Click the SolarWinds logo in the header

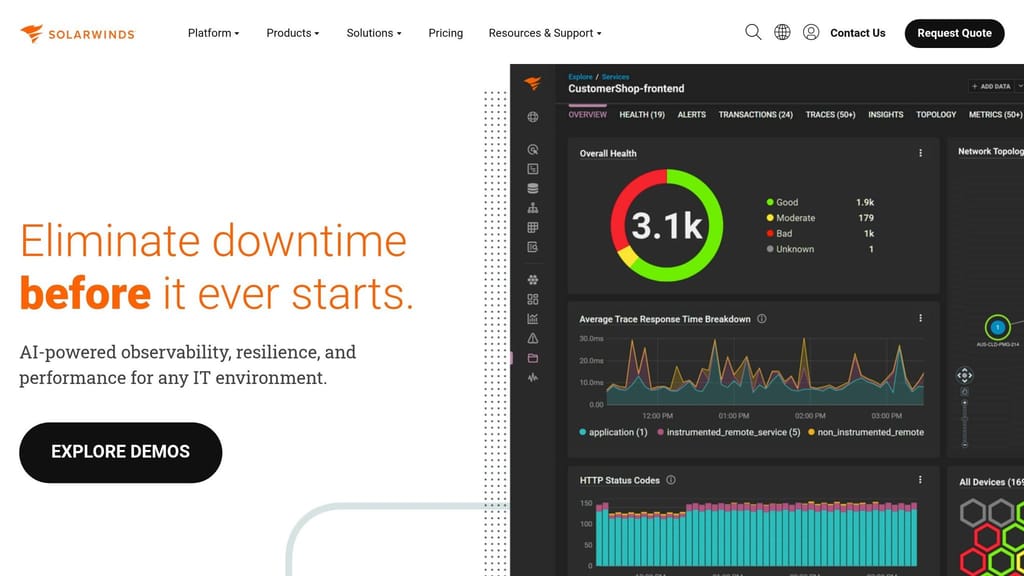click(77, 33)
